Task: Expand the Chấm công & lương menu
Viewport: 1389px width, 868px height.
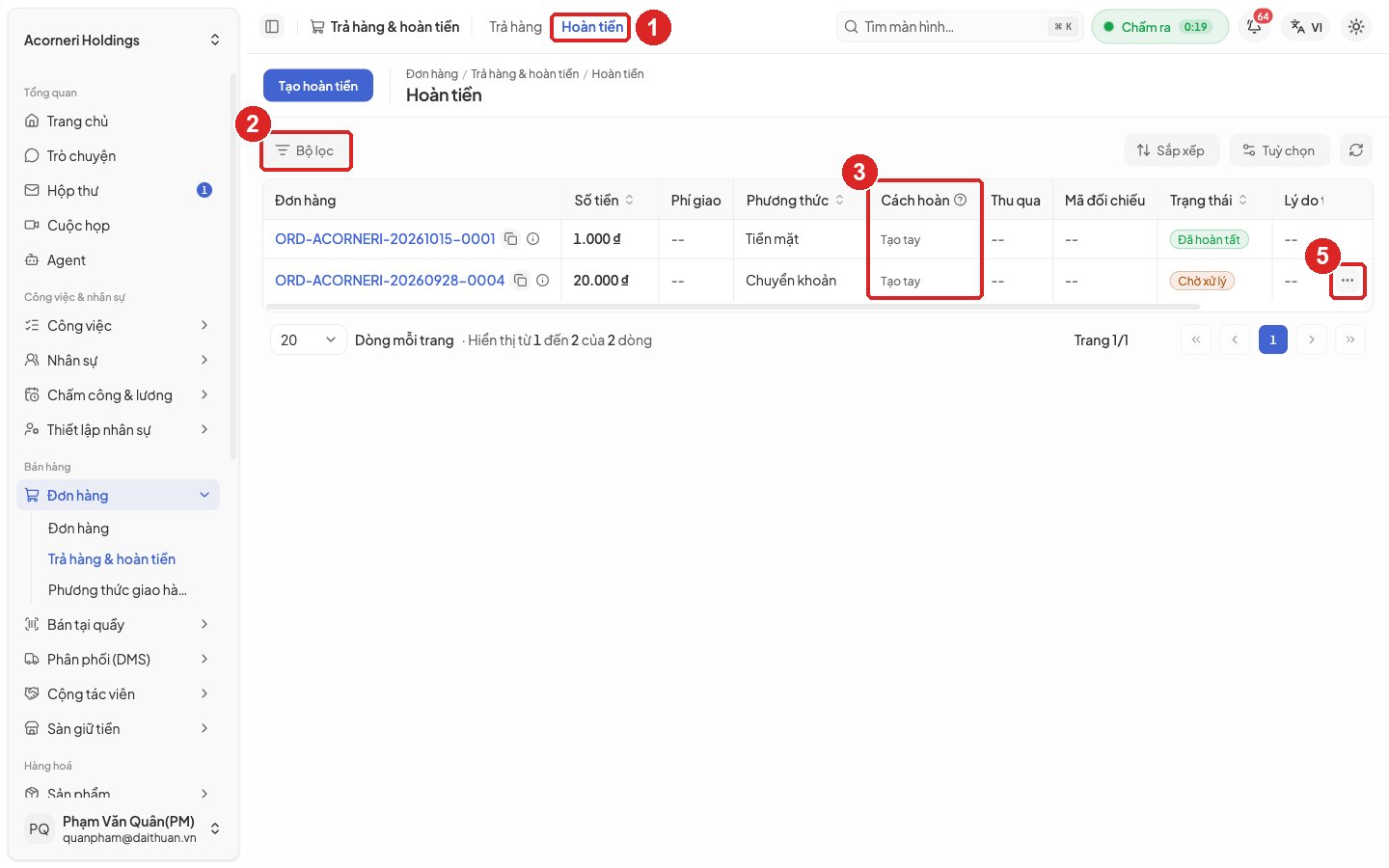Action: click(117, 394)
